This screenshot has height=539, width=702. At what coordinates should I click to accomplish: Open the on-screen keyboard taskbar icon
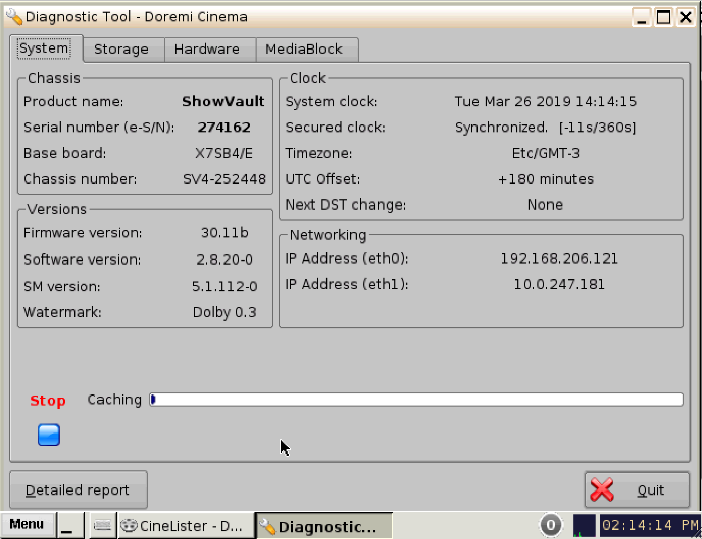(x=102, y=525)
